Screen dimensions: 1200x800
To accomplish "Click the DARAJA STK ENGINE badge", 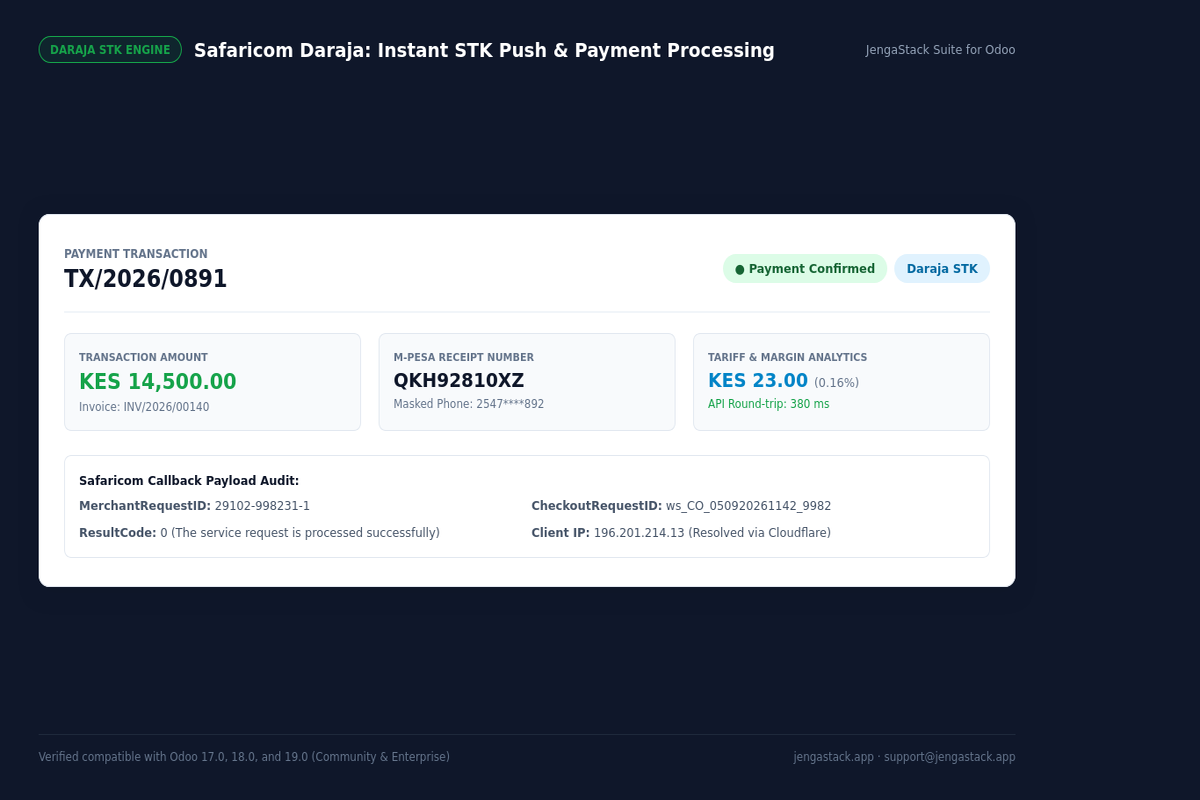I will [x=110, y=50].
